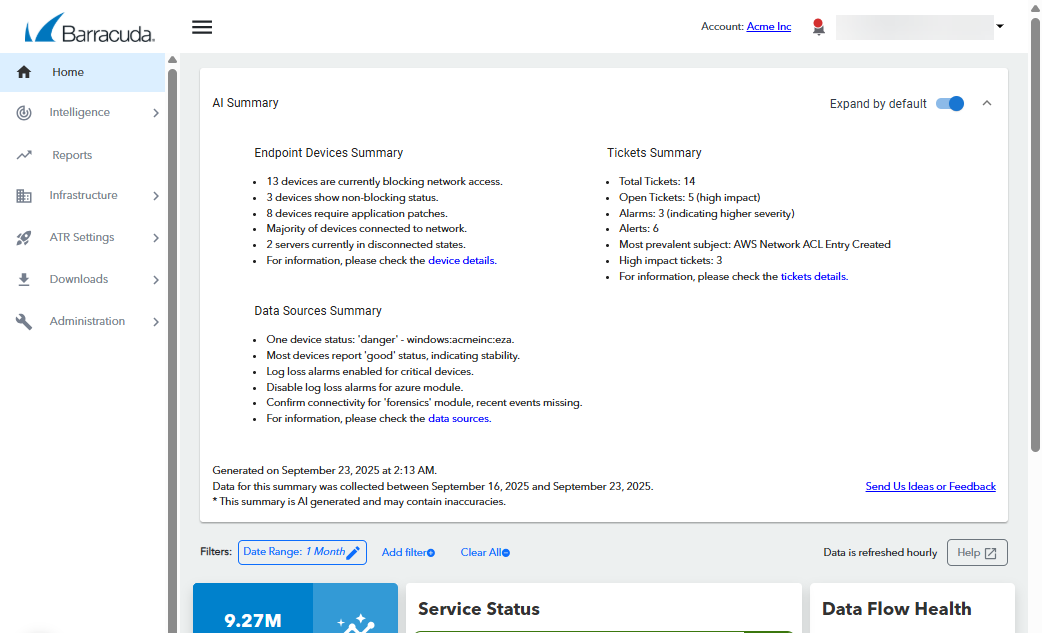
Task: Open the Reports menu item
Action: pos(72,155)
